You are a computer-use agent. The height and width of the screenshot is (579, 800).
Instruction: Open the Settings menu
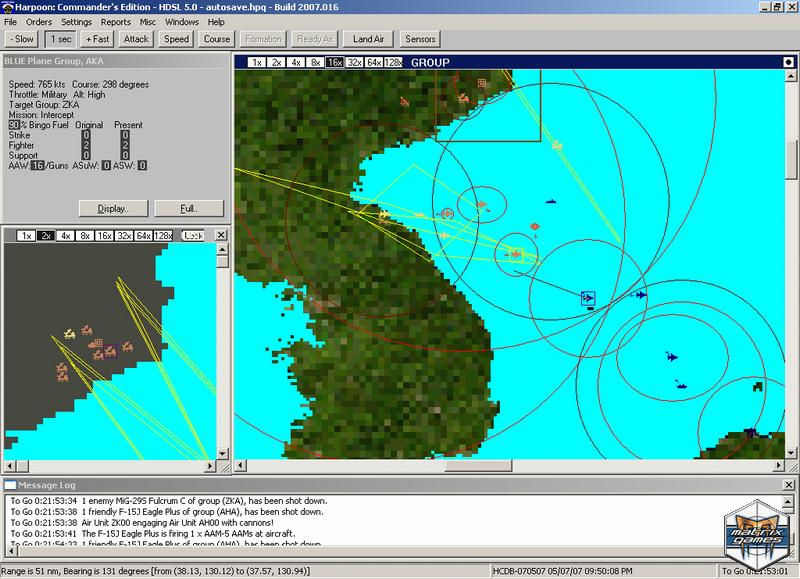click(76, 22)
